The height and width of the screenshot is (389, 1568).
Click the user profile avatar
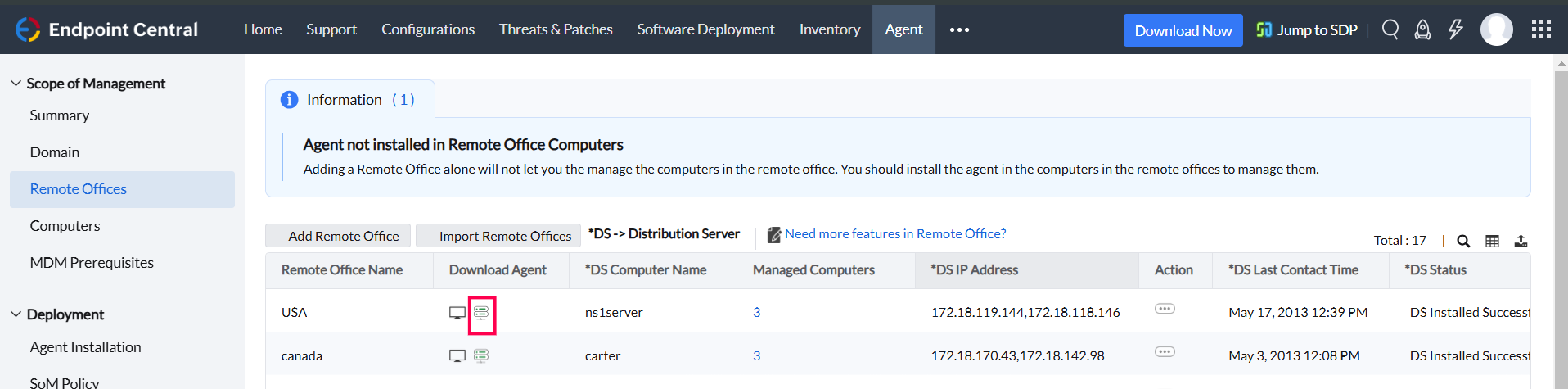pyautogui.click(x=1496, y=30)
